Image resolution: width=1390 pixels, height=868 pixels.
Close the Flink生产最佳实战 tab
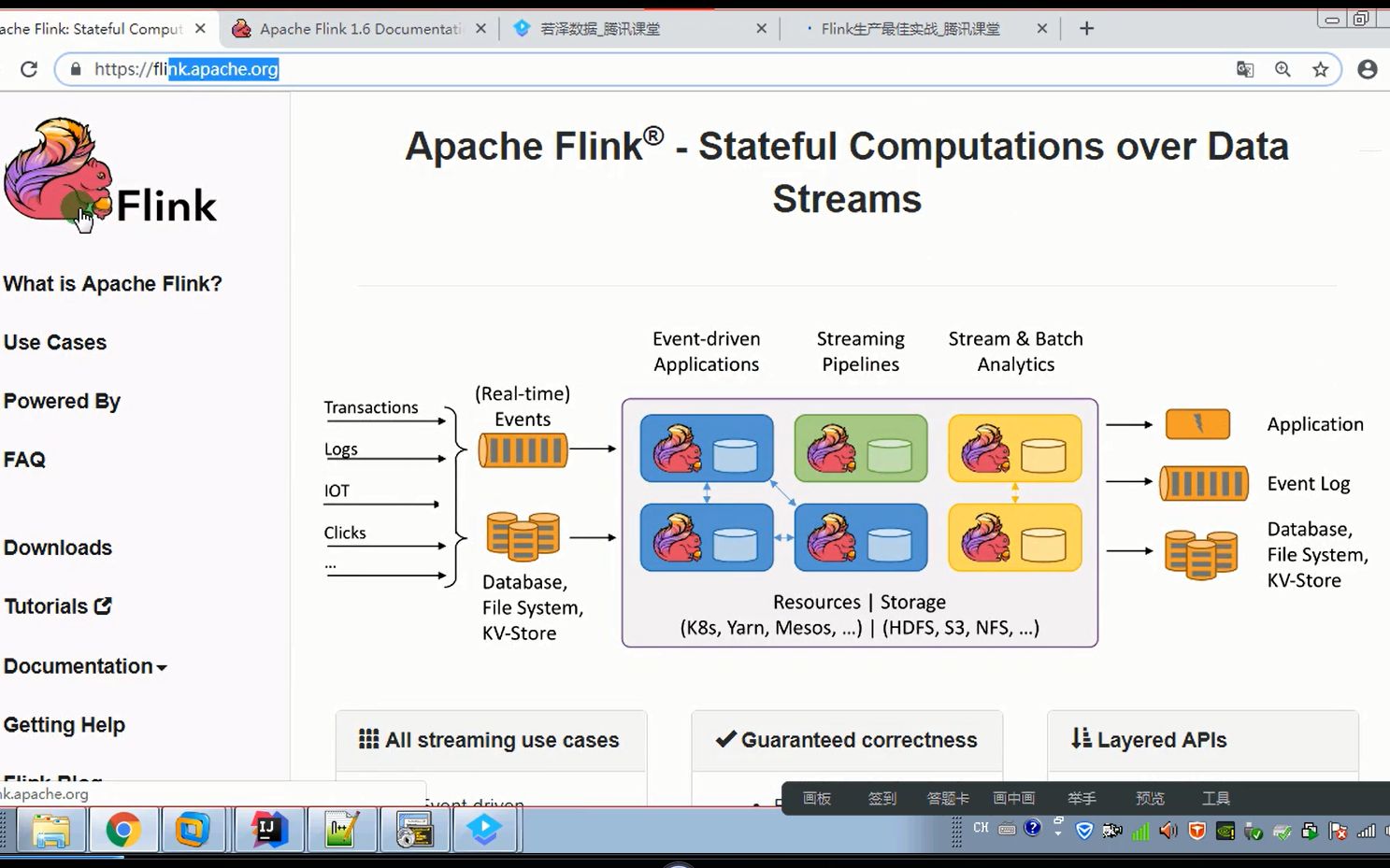1041,29
